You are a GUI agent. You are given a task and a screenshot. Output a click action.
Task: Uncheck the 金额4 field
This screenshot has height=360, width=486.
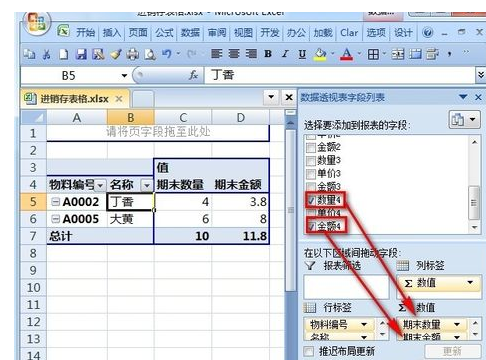[311, 226]
